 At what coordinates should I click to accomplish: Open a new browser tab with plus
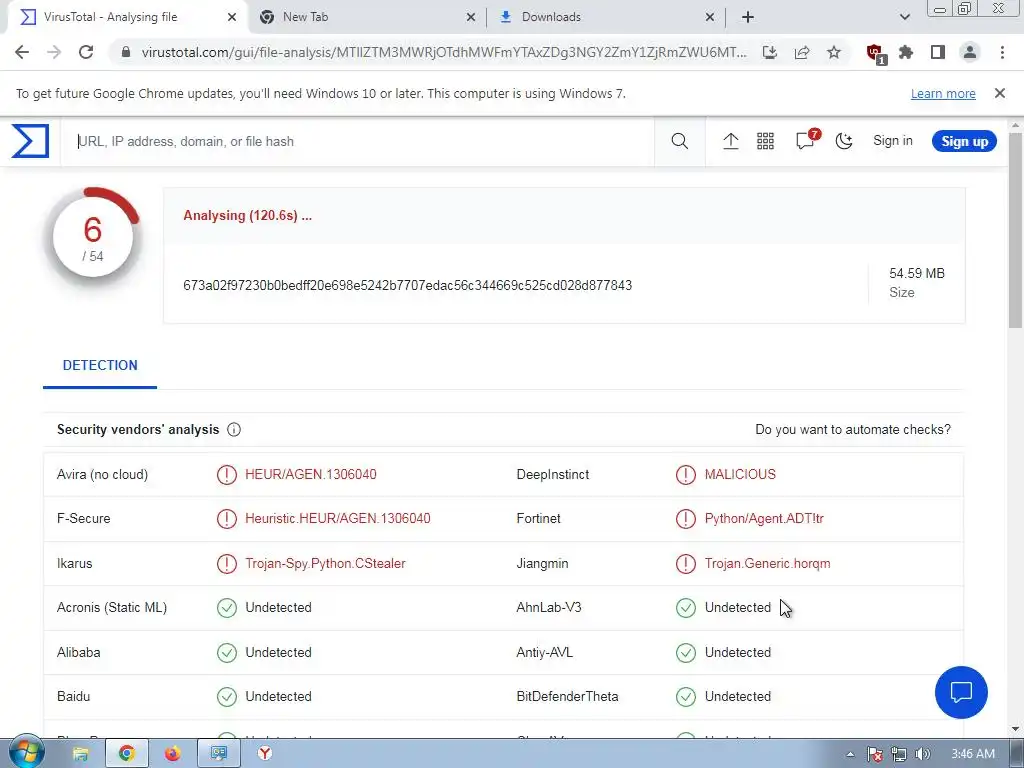point(748,18)
